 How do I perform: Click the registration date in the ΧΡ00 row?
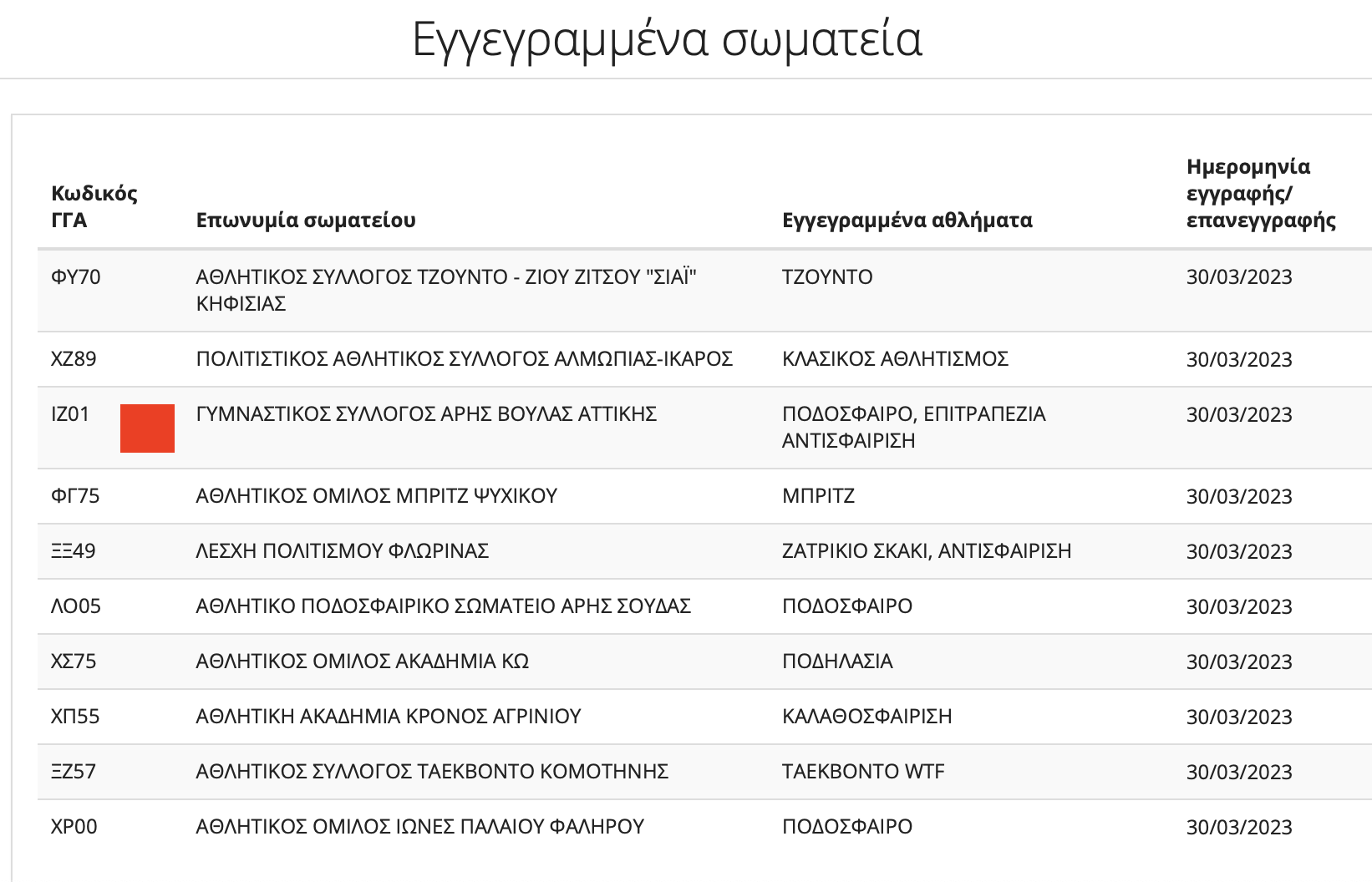pyautogui.click(x=1238, y=827)
